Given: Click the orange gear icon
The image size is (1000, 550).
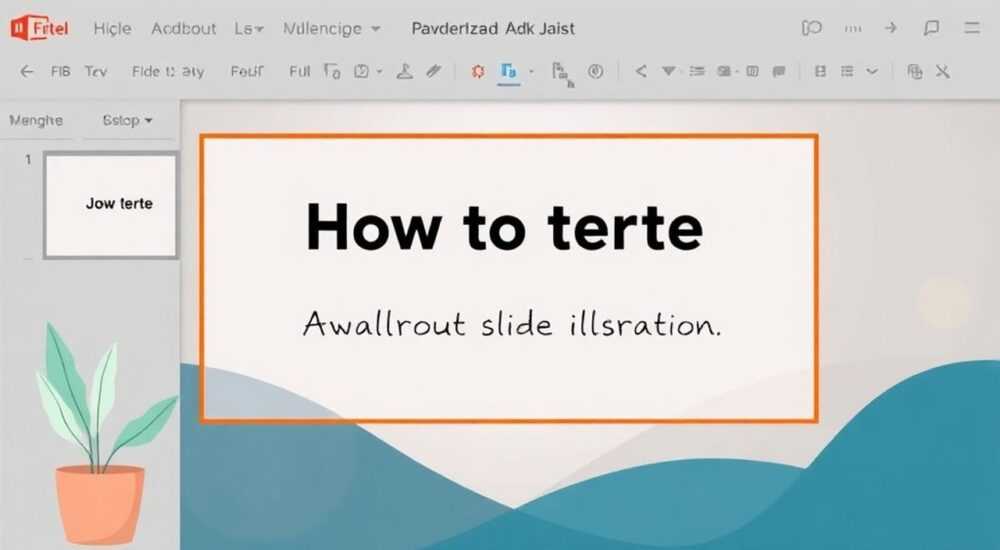Looking at the screenshot, I should [x=478, y=71].
